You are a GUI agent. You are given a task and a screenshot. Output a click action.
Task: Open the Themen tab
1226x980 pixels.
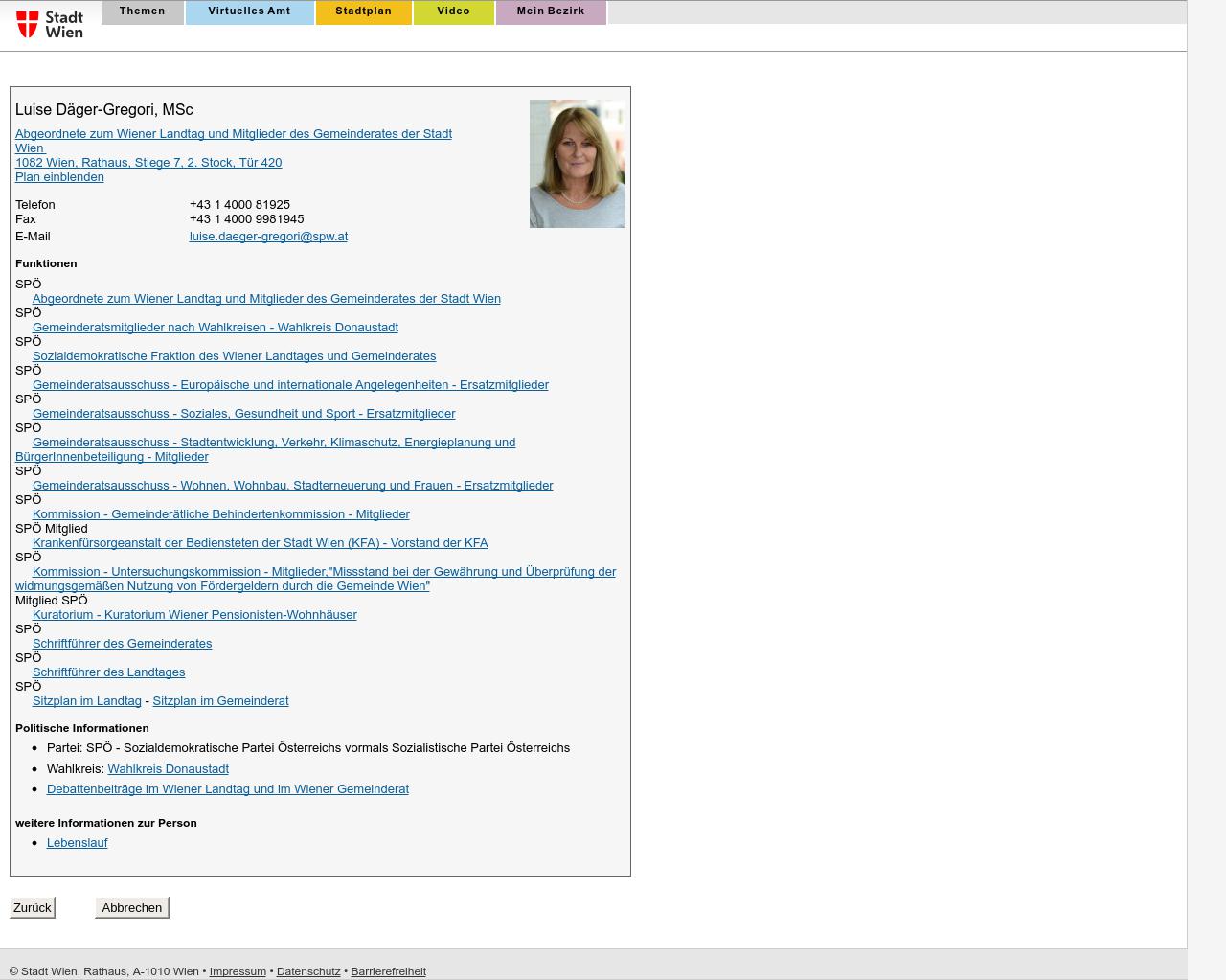point(142,11)
